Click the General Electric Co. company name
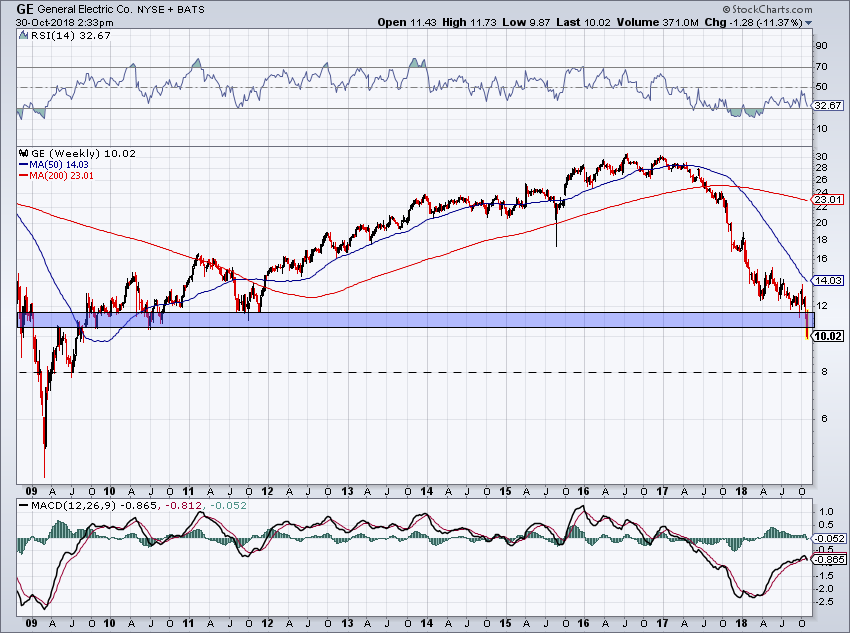 tap(85, 9)
